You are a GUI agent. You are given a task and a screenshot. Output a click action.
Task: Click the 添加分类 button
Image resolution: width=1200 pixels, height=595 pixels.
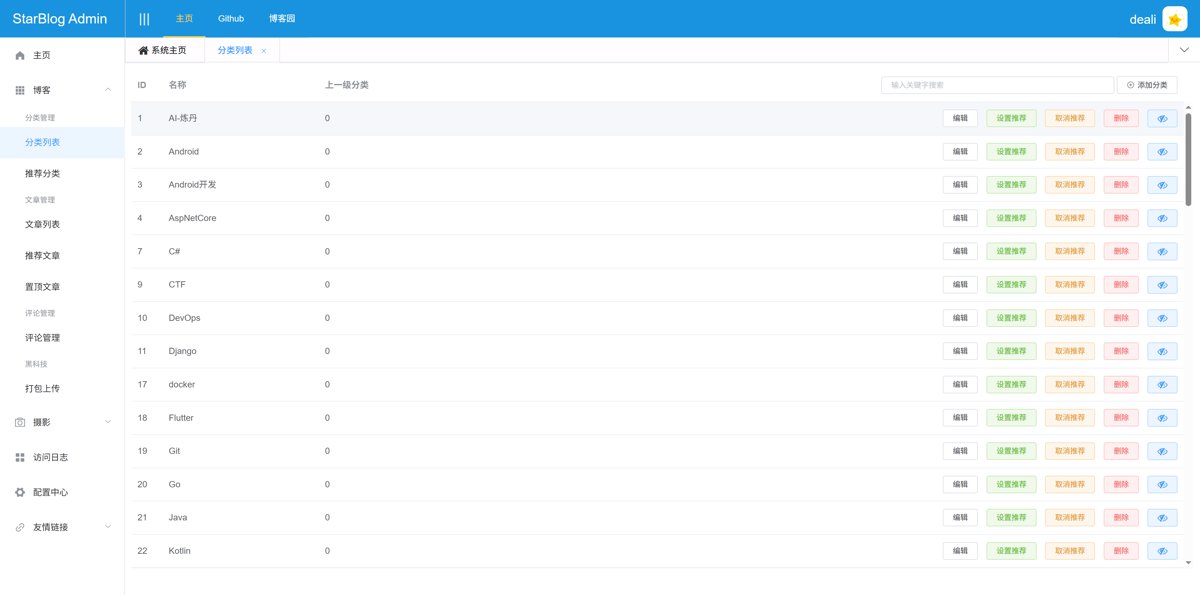pyautogui.click(x=1147, y=85)
